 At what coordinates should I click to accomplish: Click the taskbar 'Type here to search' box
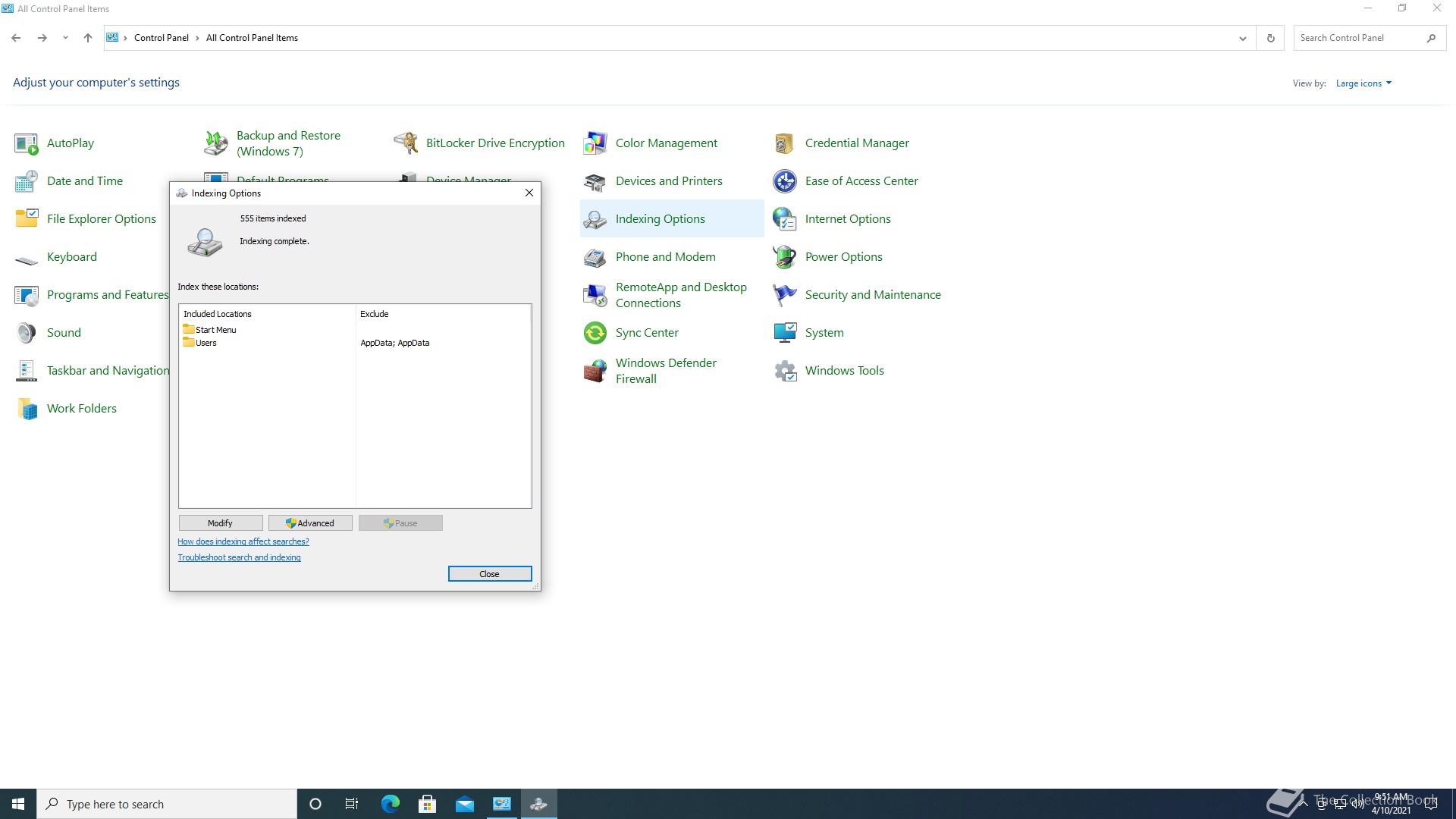[167, 804]
